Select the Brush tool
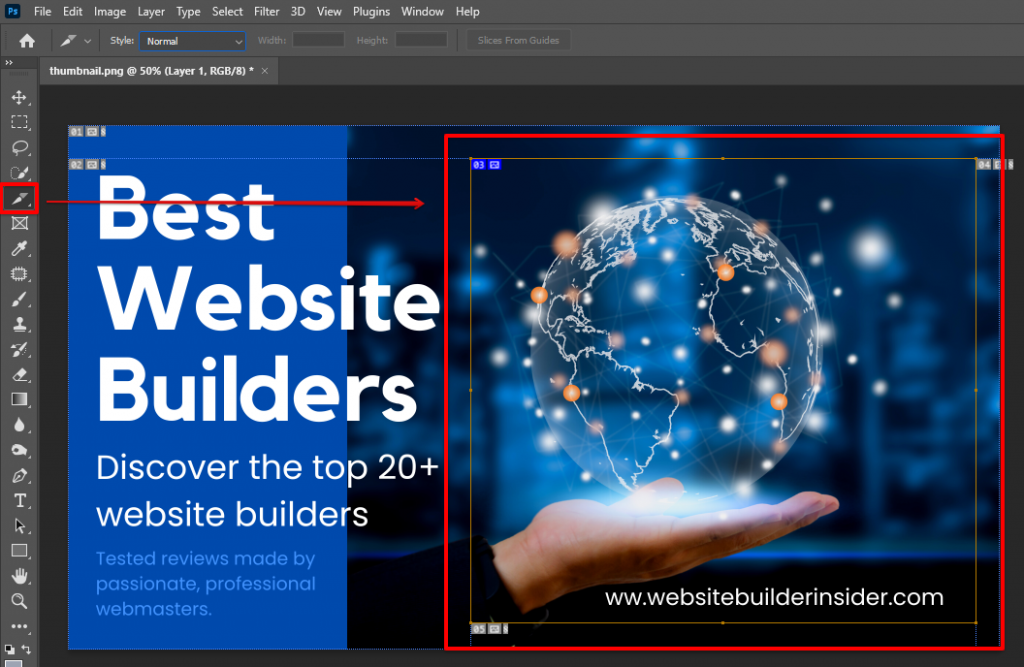The width and height of the screenshot is (1024, 667). [20, 299]
